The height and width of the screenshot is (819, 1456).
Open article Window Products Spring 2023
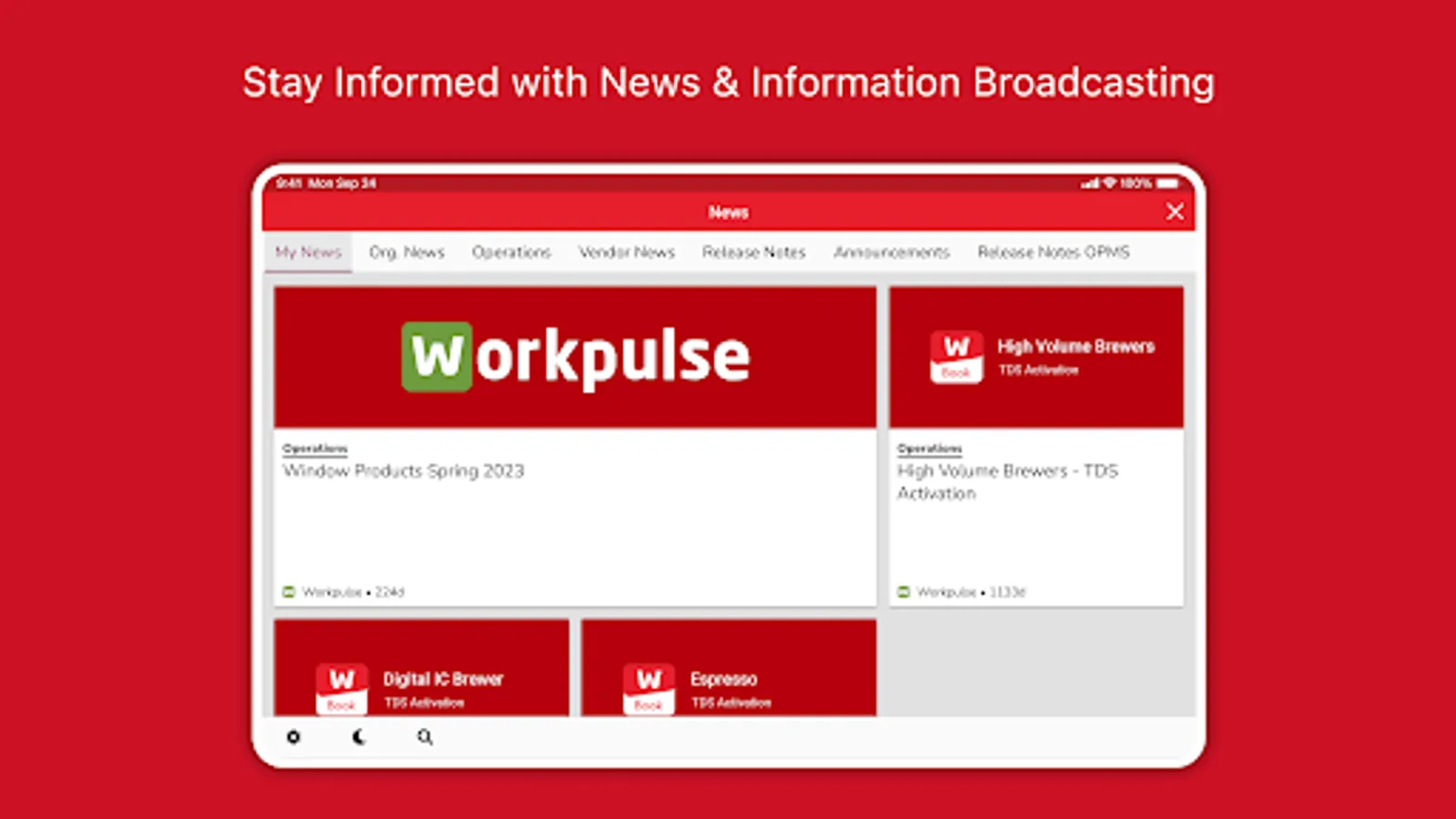pos(403,471)
